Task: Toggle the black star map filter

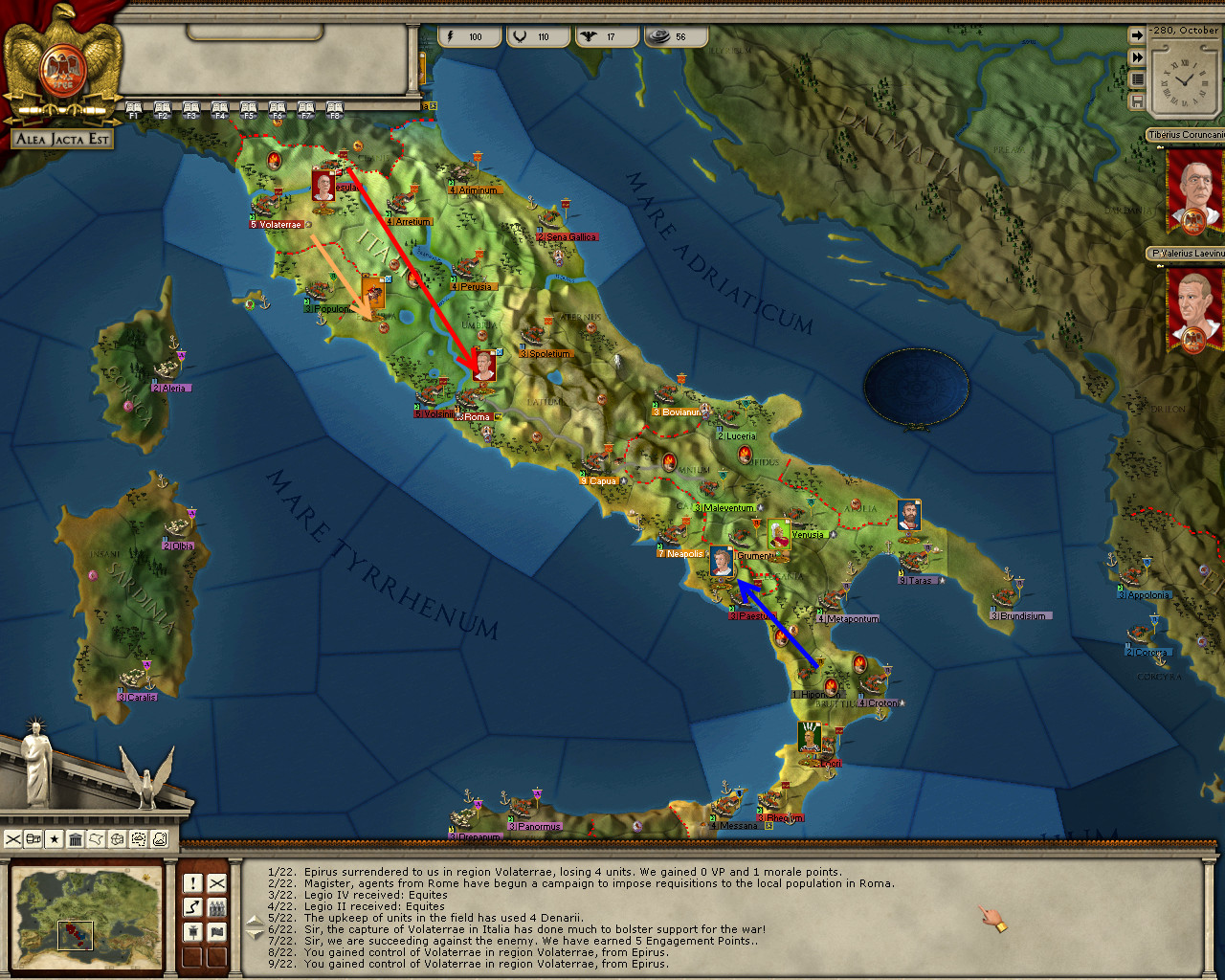Action: pyautogui.click(x=55, y=839)
